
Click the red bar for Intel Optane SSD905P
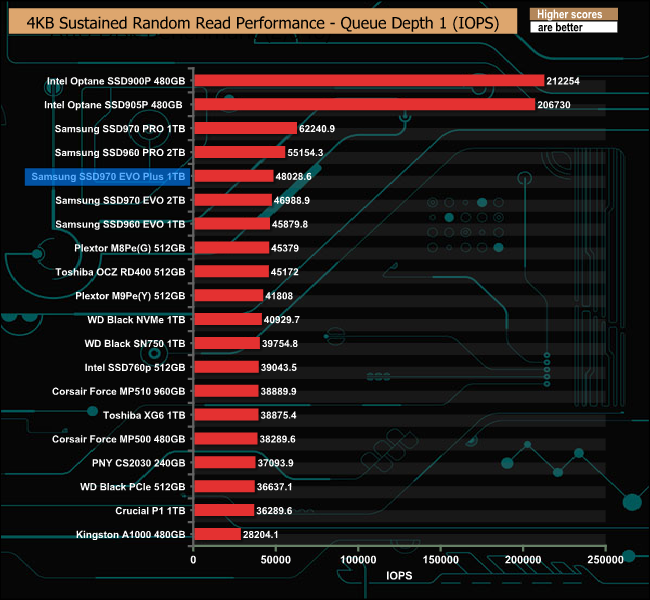point(364,104)
